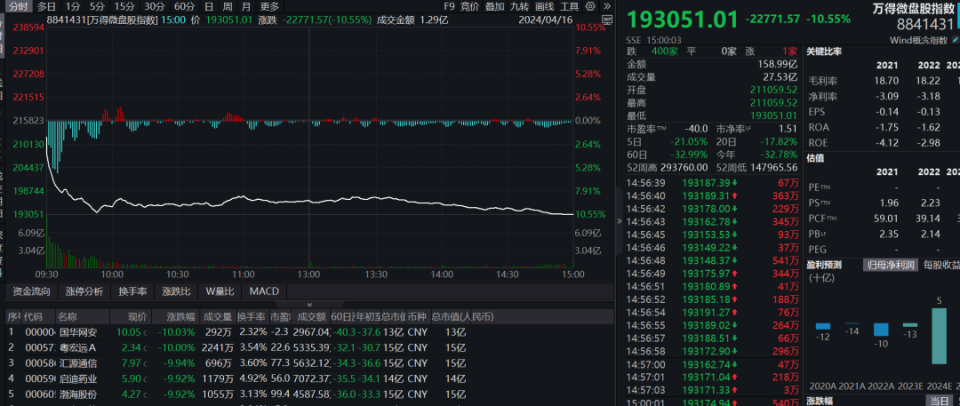Image resolution: width=960 pixels, height=406 pixels.
Task: Open the 更多 more periods dropdown
Action: click(x=269, y=7)
